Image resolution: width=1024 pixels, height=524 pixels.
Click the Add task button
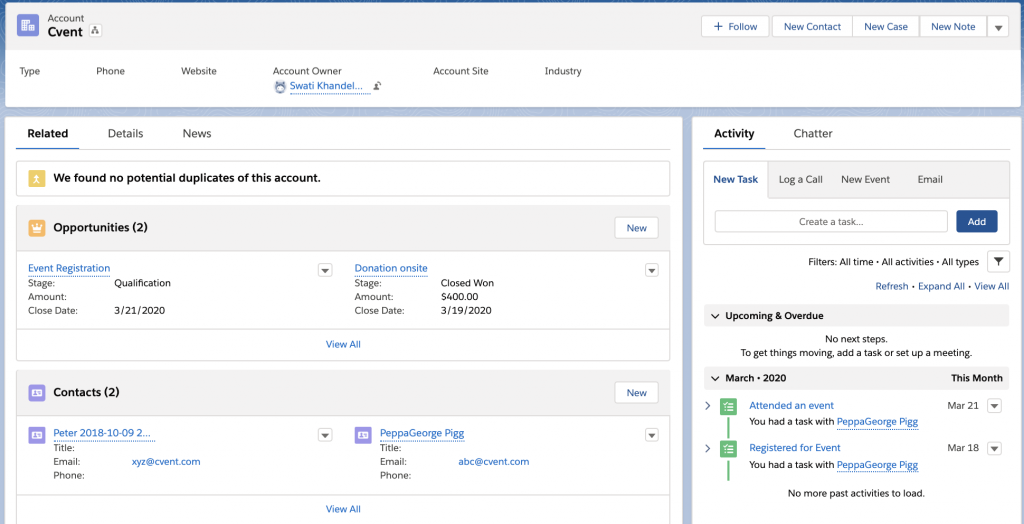pyautogui.click(x=976, y=222)
